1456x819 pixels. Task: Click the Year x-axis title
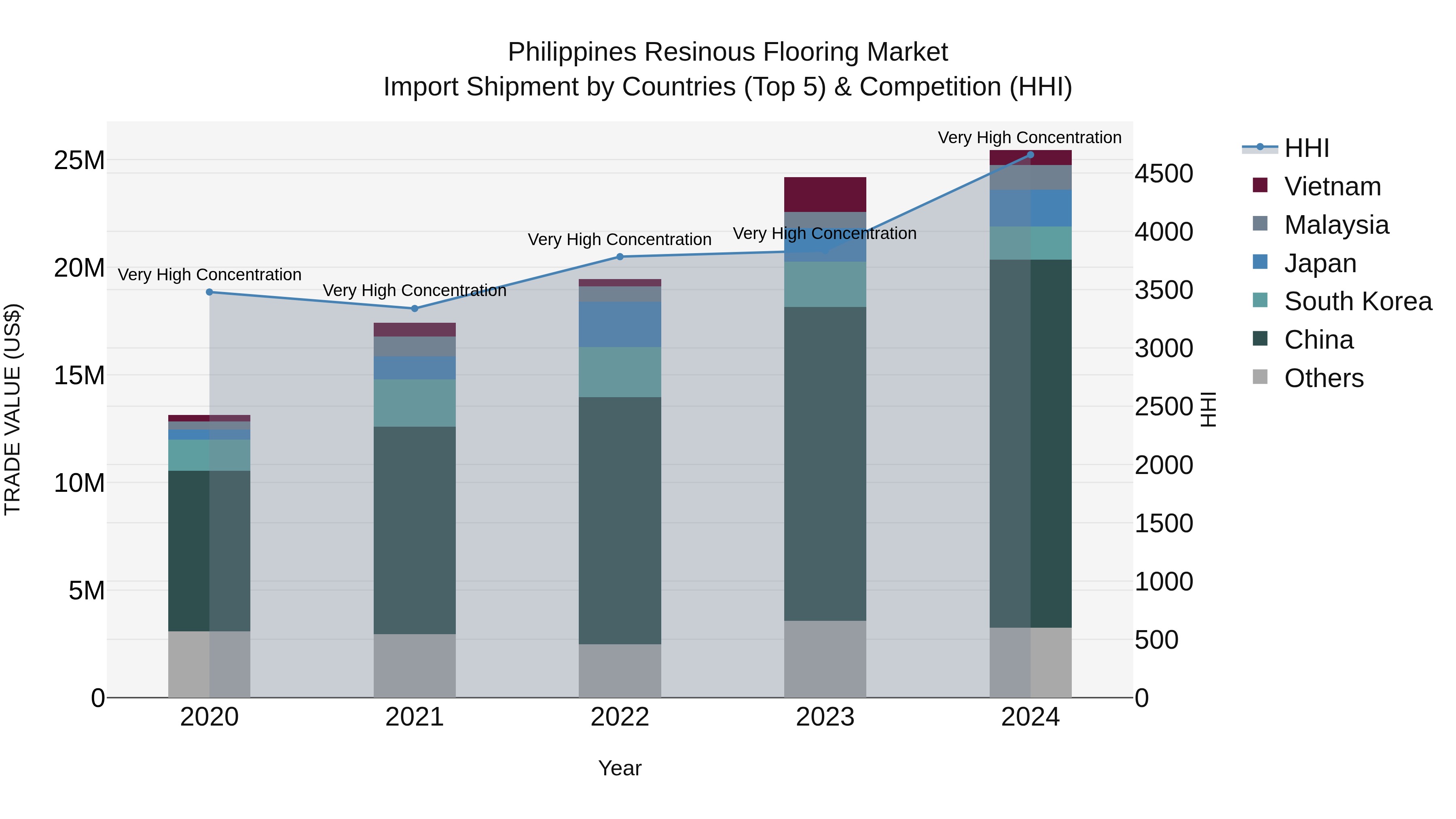click(620, 768)
